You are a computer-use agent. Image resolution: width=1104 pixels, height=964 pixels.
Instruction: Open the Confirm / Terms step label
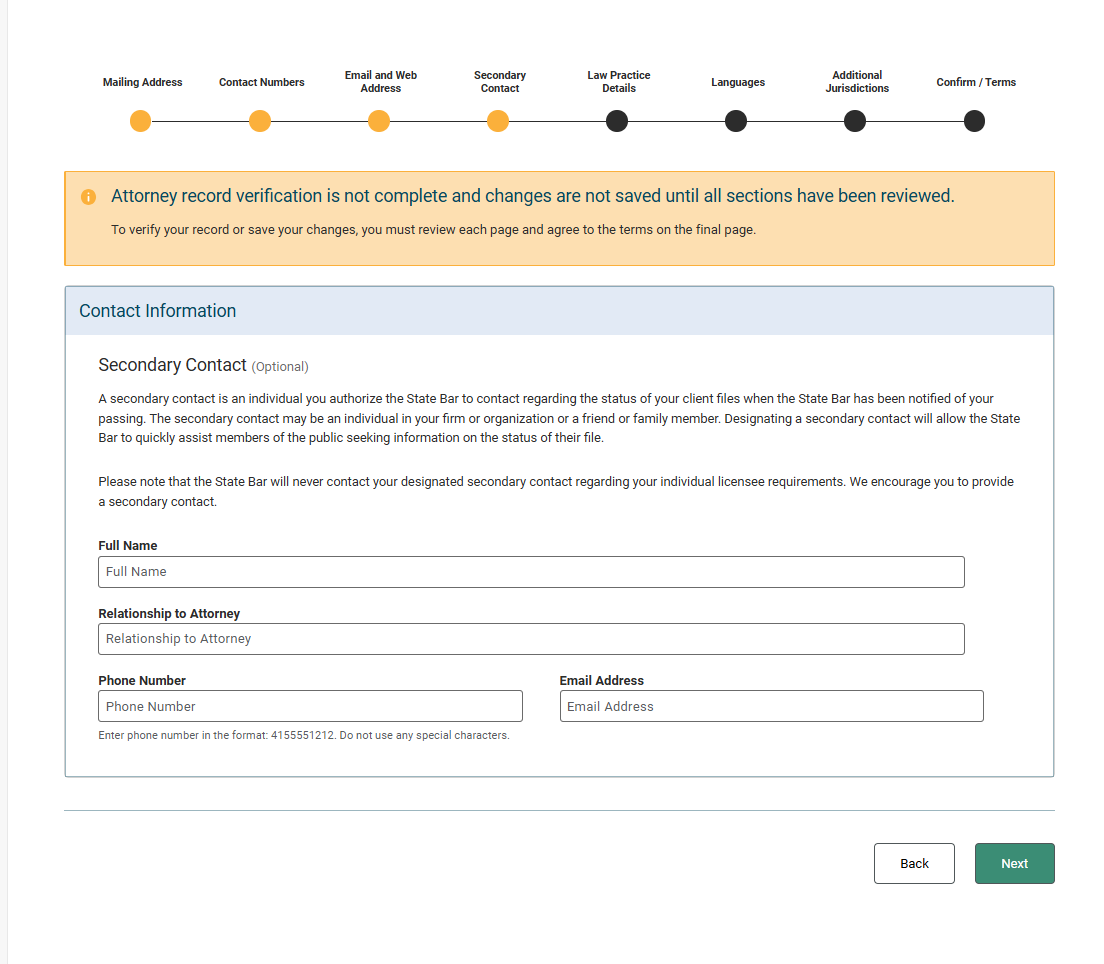click(x=976, y=82)
